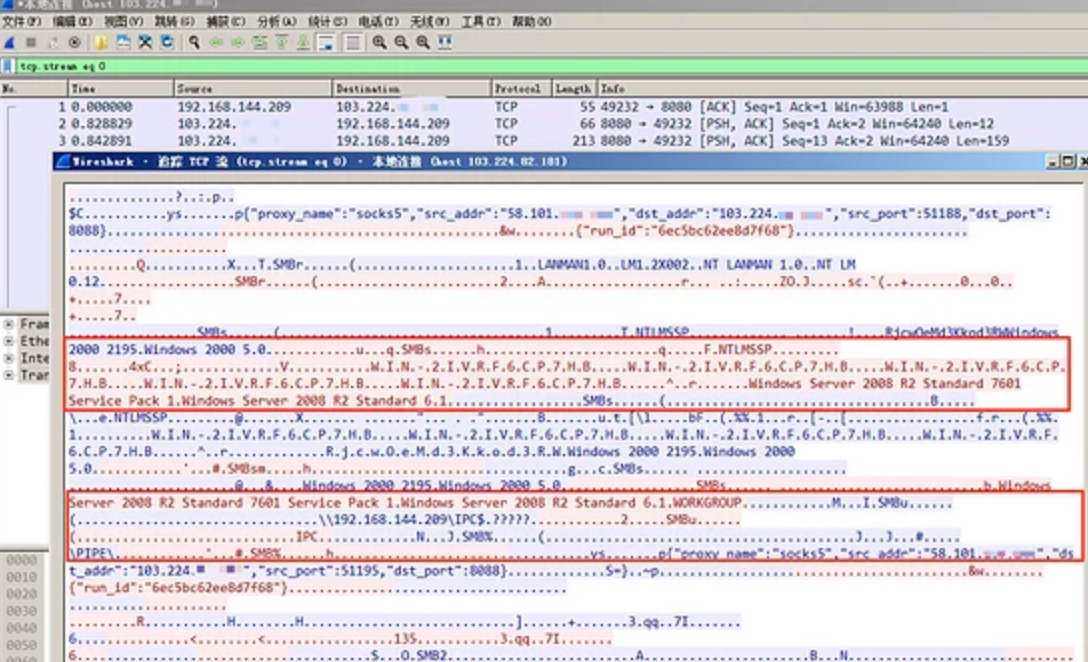Open the 分析(A) menu
Image resolution: width=1088 pixels, height=662 pixels.
pyautogui.click(x=277, y=22)
